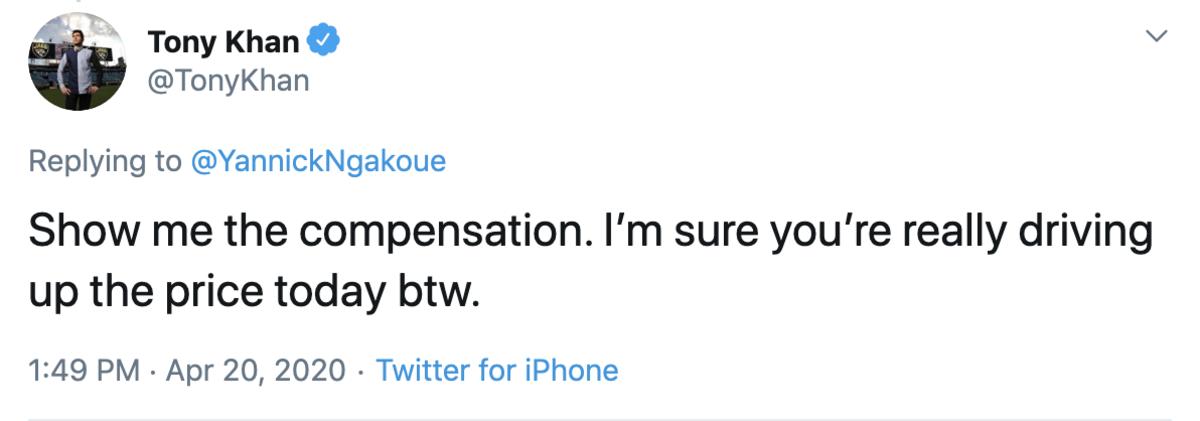Screen dimensions: 1200x421
Task: Click the tweet text body
Action: point(590,262)
